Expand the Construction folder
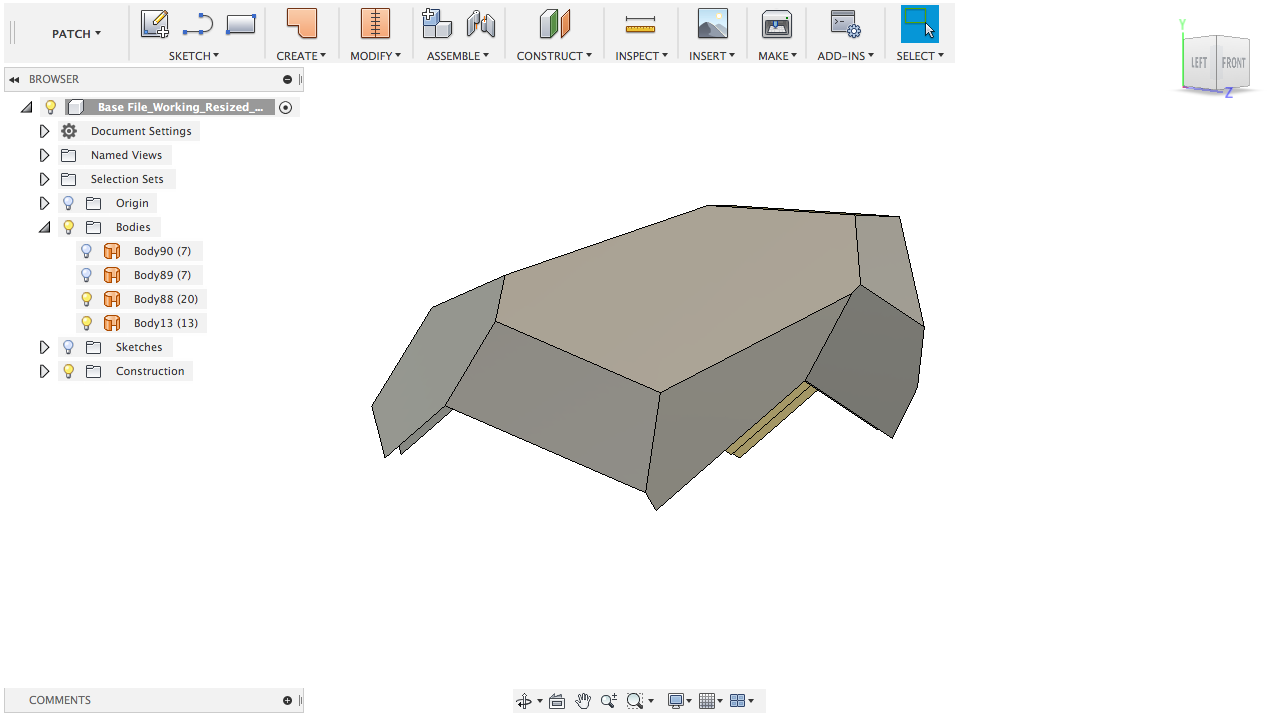The image size is (1280, 715). (44, 371)
